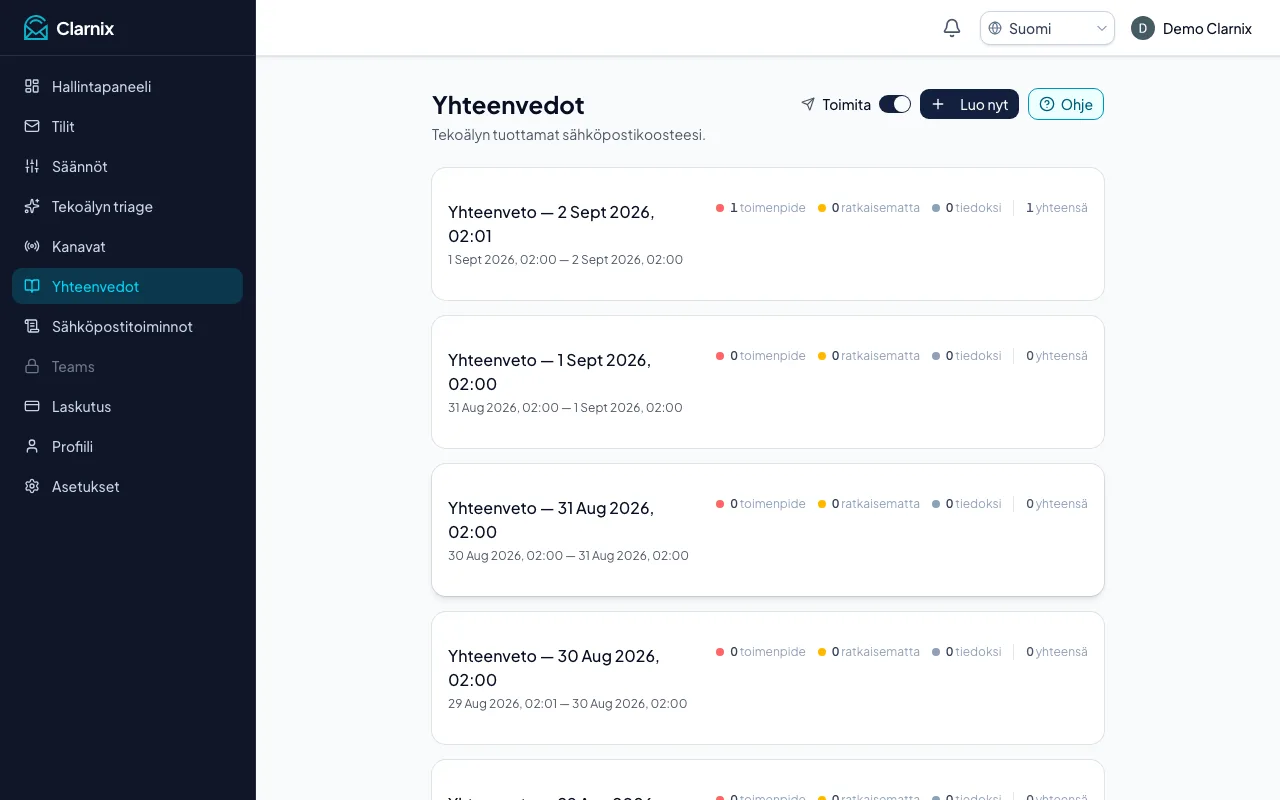Click '0 toimenpide' in the 31 Aug card
The height and width of the screenshot is (800, 1280).
click(761, 504)
